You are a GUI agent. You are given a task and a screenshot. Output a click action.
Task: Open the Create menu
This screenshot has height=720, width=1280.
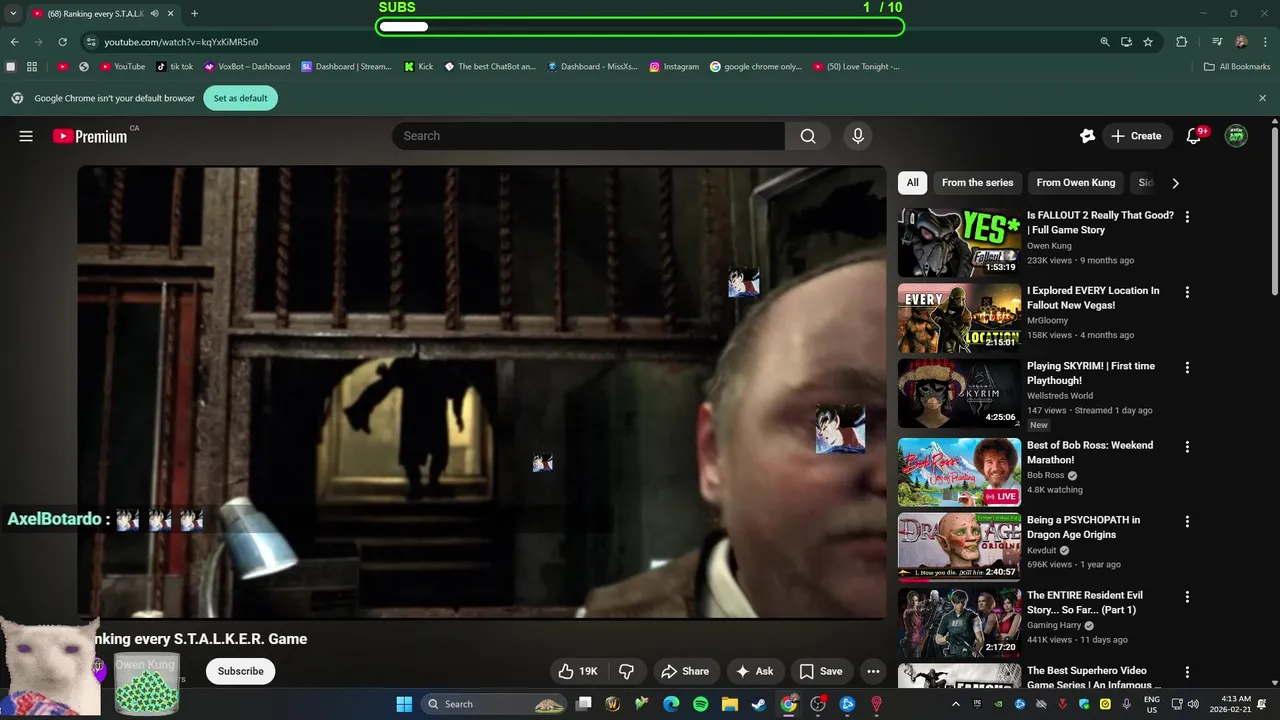click(x=1136, y=136)
